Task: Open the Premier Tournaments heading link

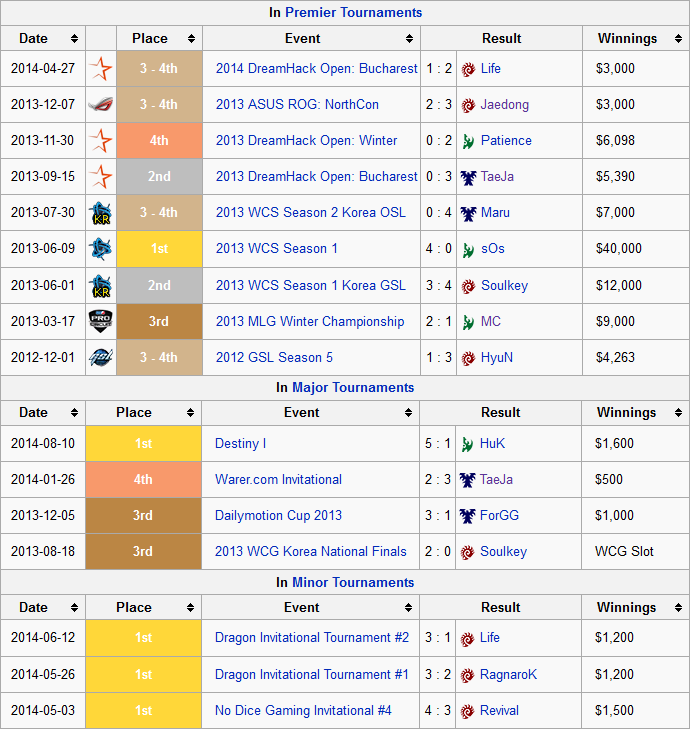Action: 353,12
